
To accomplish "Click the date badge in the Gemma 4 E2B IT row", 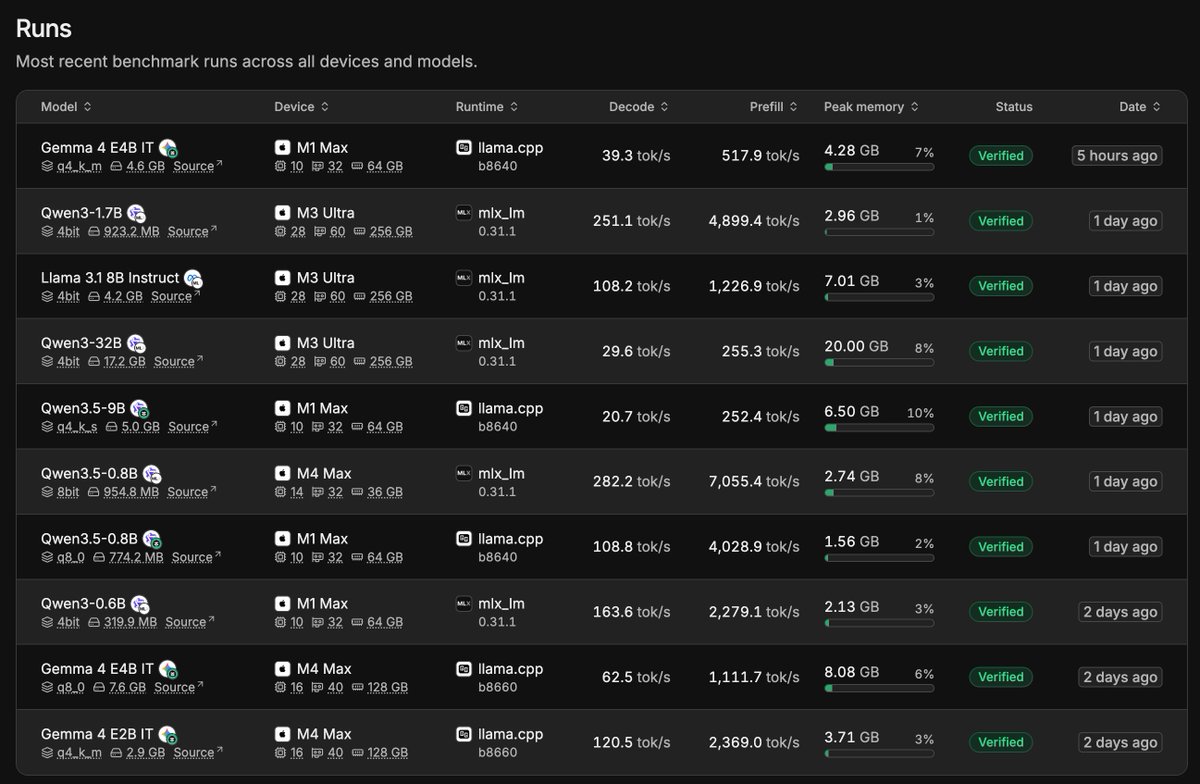I will click(1120, 742).
